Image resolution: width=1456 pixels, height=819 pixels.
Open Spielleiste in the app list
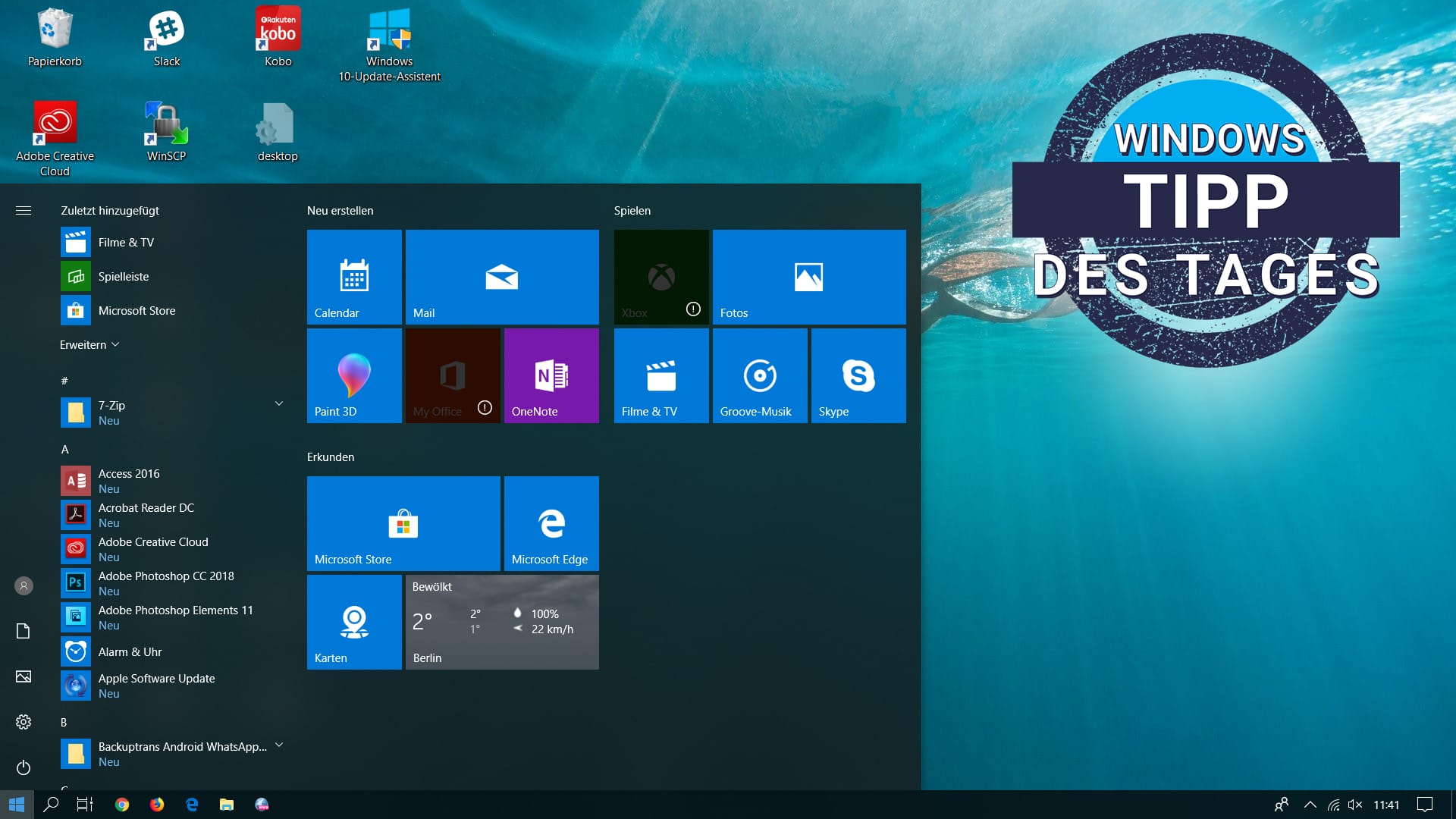[x=173, y=277]
